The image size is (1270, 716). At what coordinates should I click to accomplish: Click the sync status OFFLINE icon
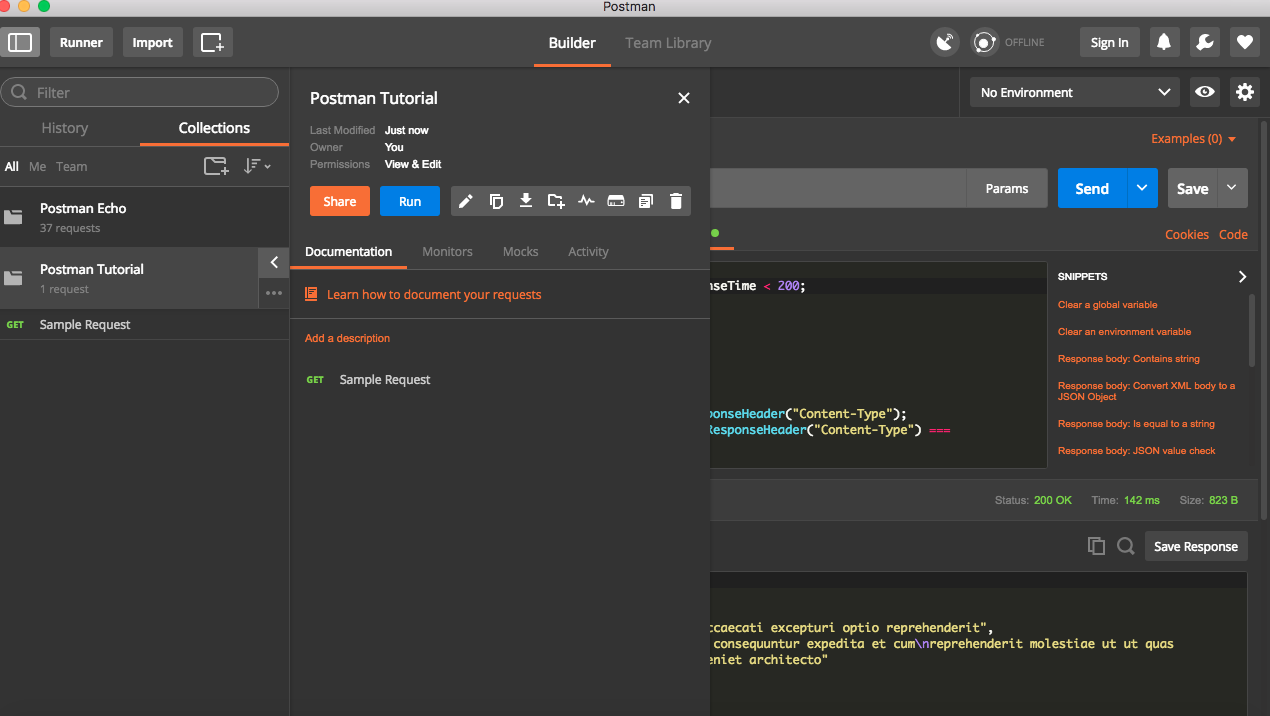click(x=985, y=42)
